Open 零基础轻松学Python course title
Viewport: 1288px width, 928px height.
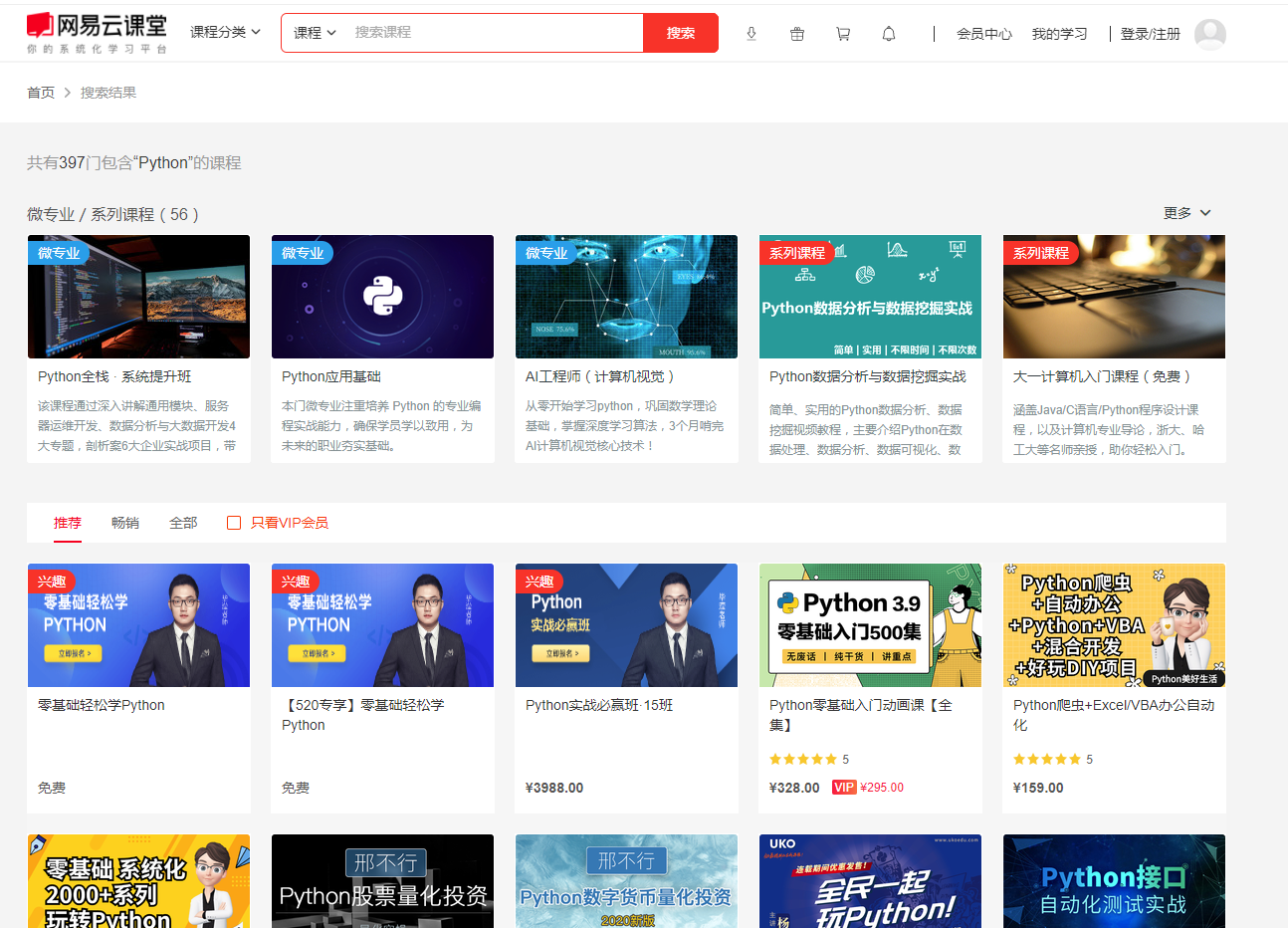(102, 705)
